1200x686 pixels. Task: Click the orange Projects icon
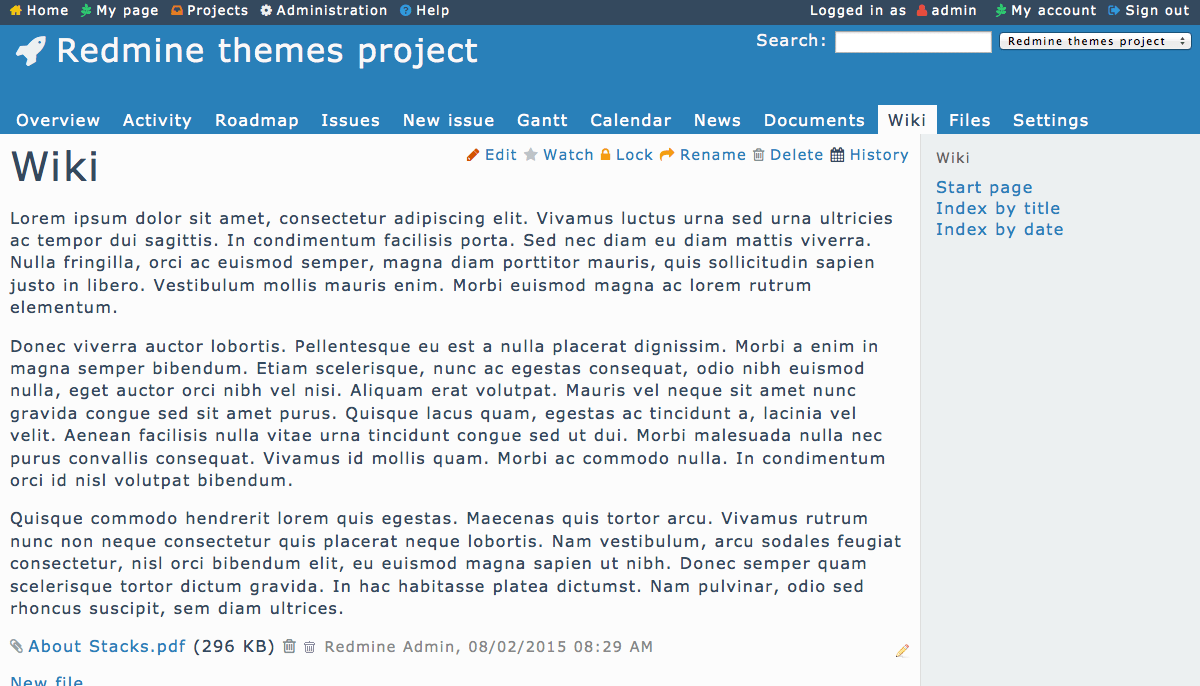[177, 11]
